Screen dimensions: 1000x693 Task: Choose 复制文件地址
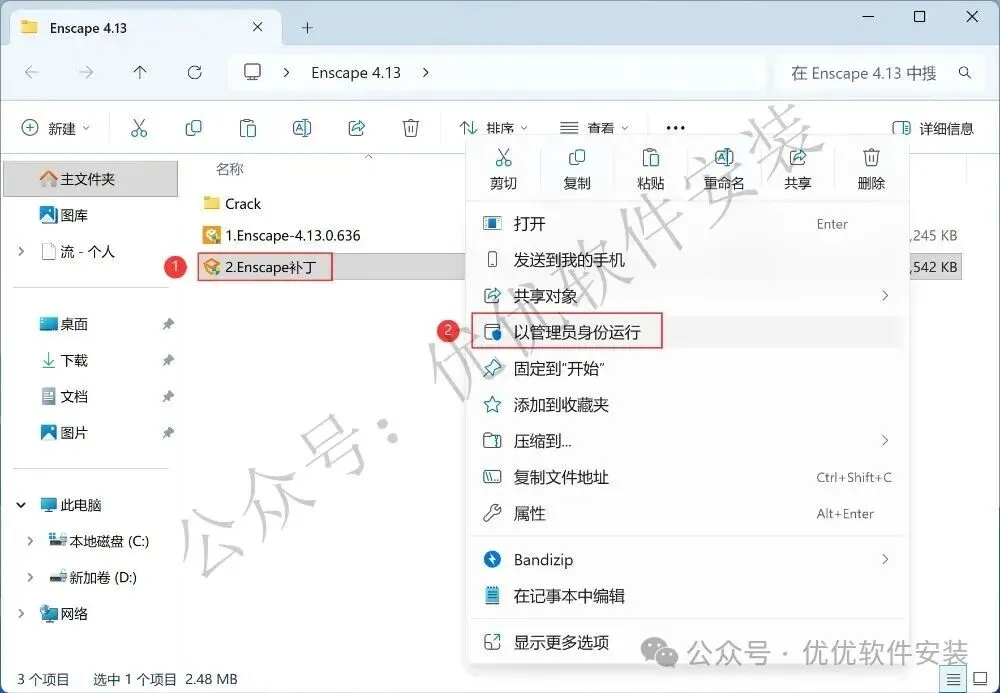[x=688, y=477]
